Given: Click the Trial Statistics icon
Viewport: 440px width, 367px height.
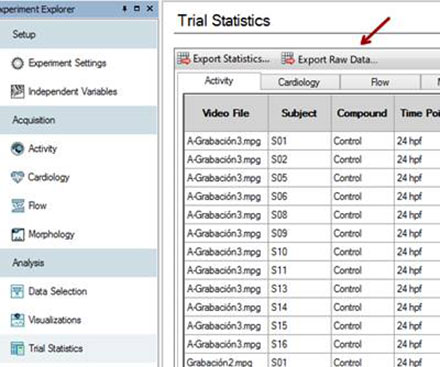Looking at the screenshot, I should 17,348.
